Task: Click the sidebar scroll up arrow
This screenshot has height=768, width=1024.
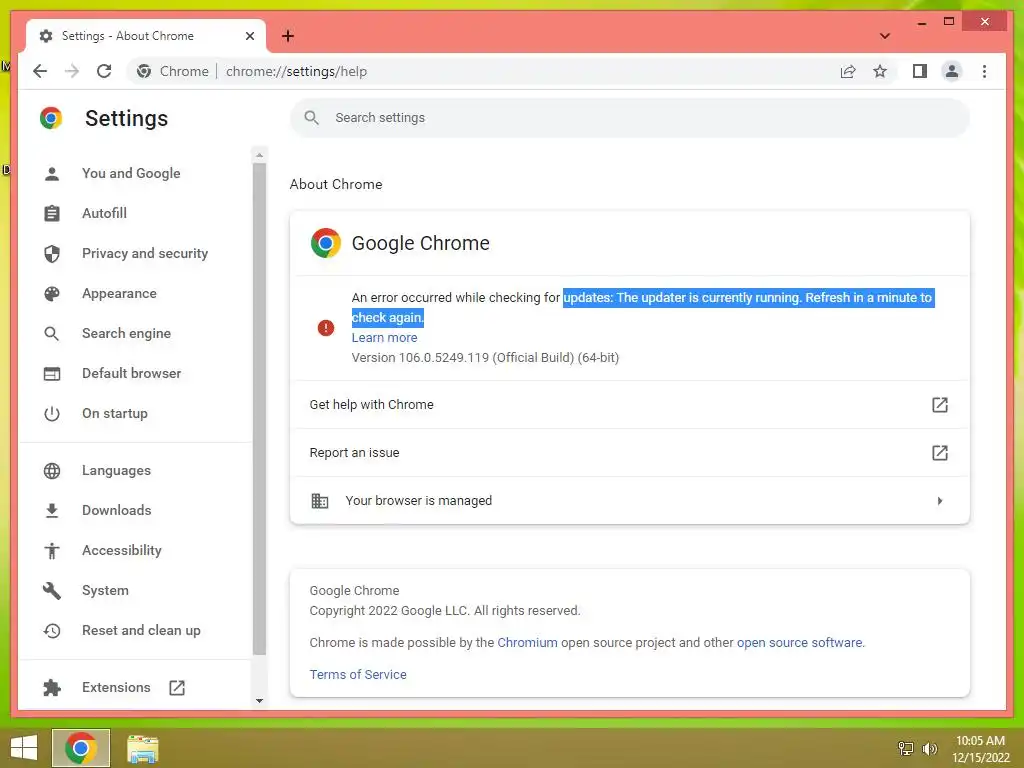Action: 259,155
